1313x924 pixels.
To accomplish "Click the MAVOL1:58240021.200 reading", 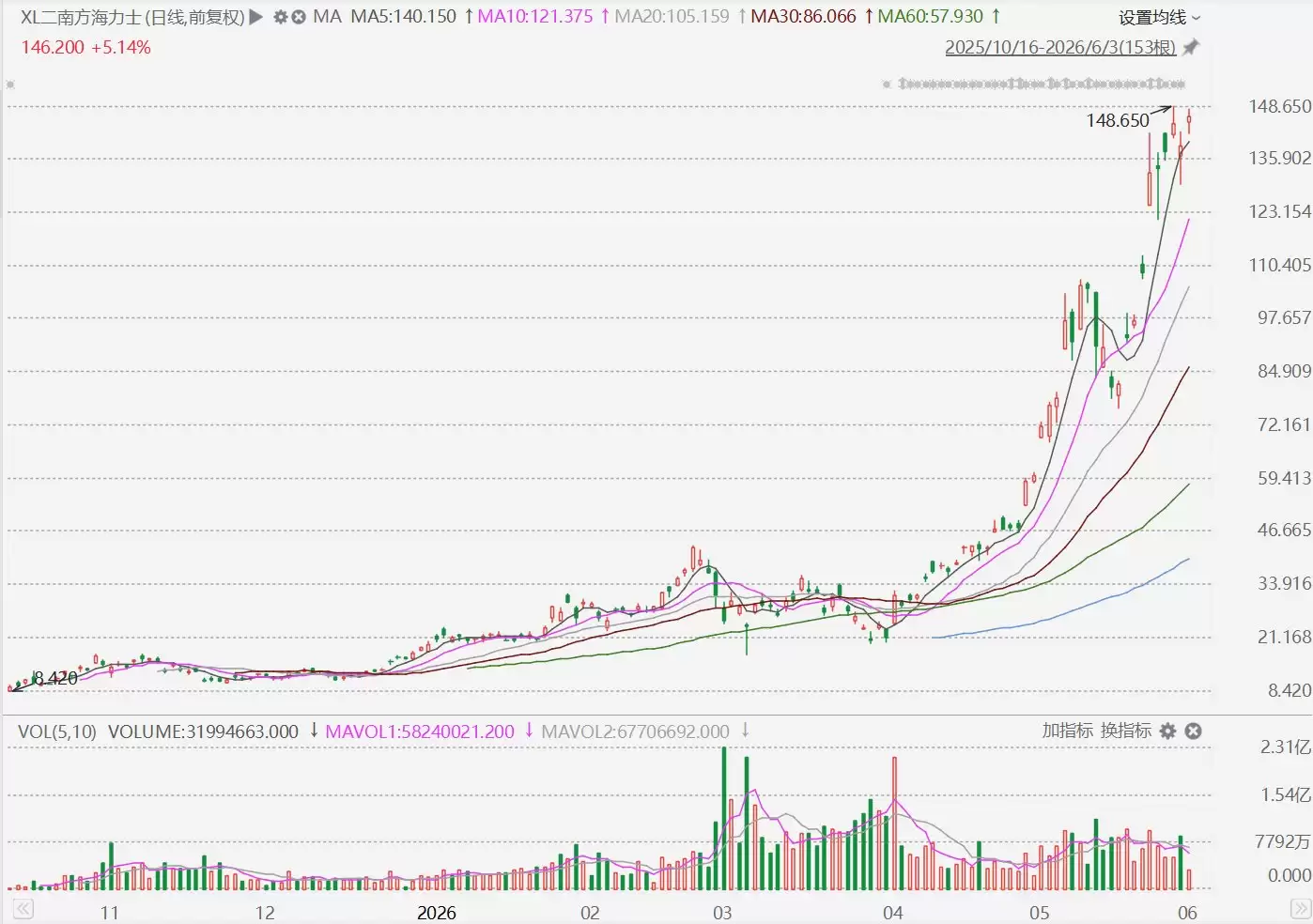I will (x=420, y=731).
